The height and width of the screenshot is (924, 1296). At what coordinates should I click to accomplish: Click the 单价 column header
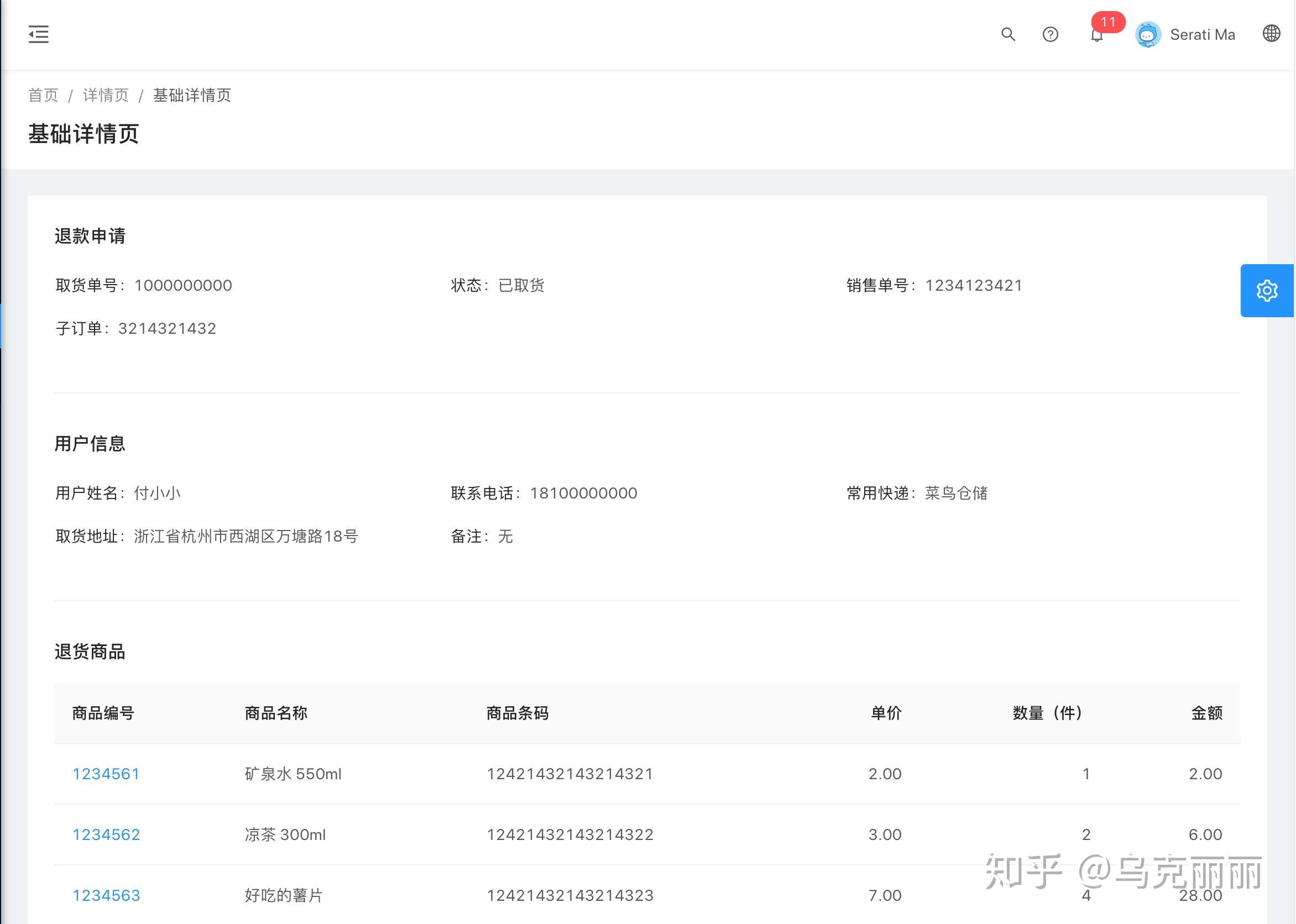tap(886, 713)
